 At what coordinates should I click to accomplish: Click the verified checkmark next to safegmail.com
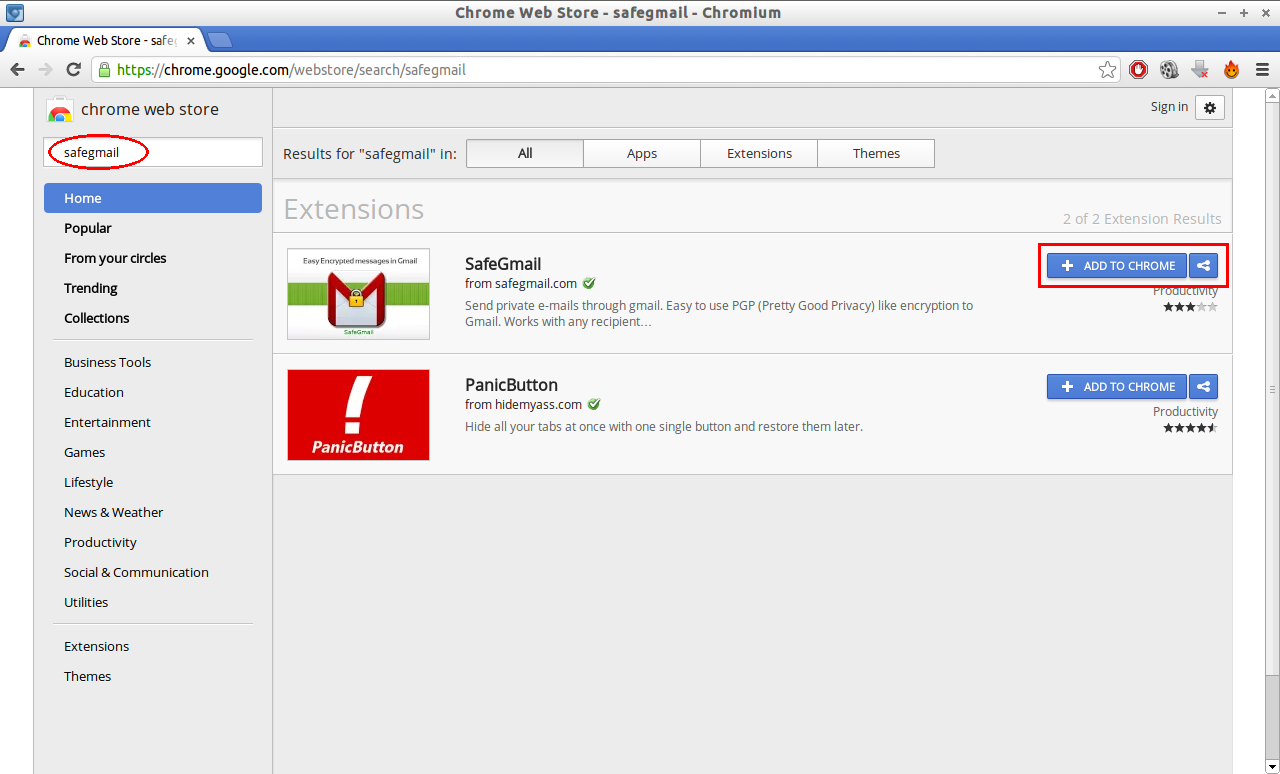point(589,283)
